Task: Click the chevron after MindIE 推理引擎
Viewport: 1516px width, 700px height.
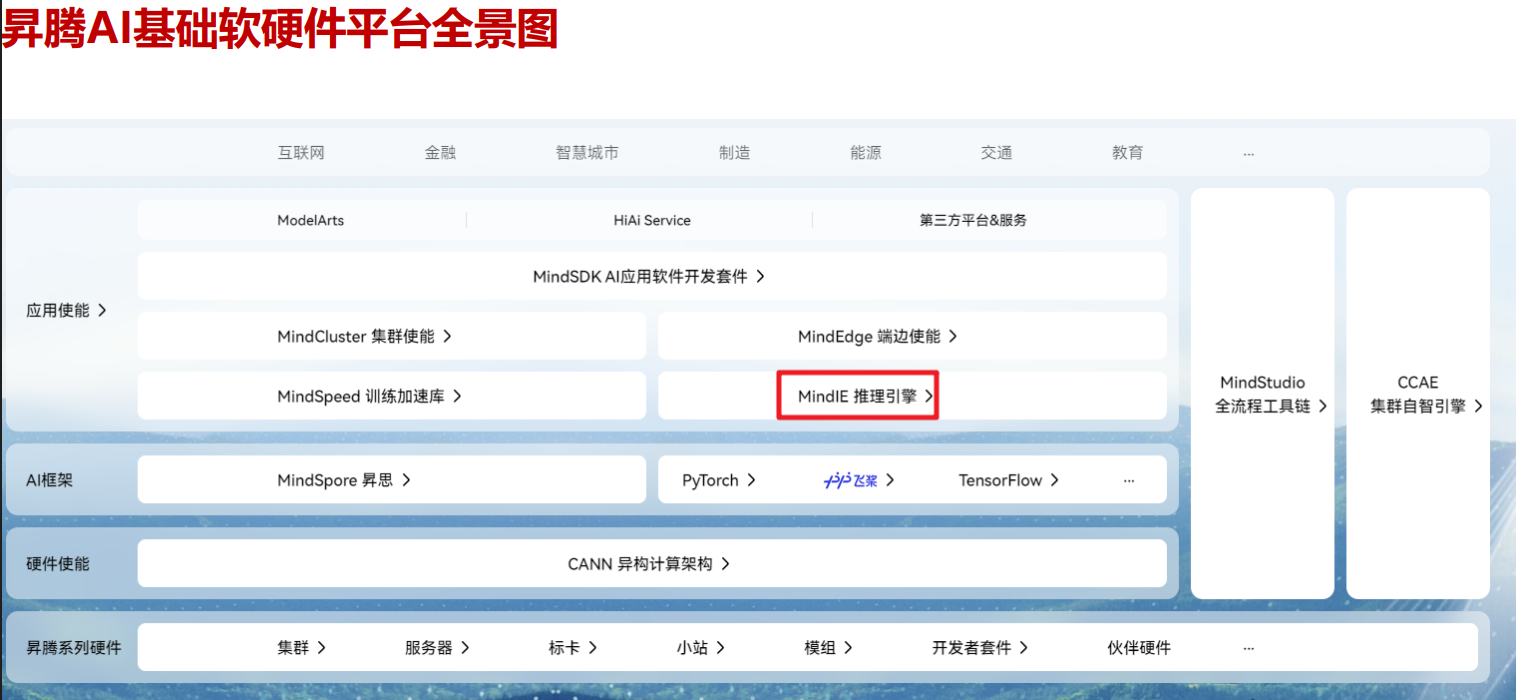Action: point(929,396)
